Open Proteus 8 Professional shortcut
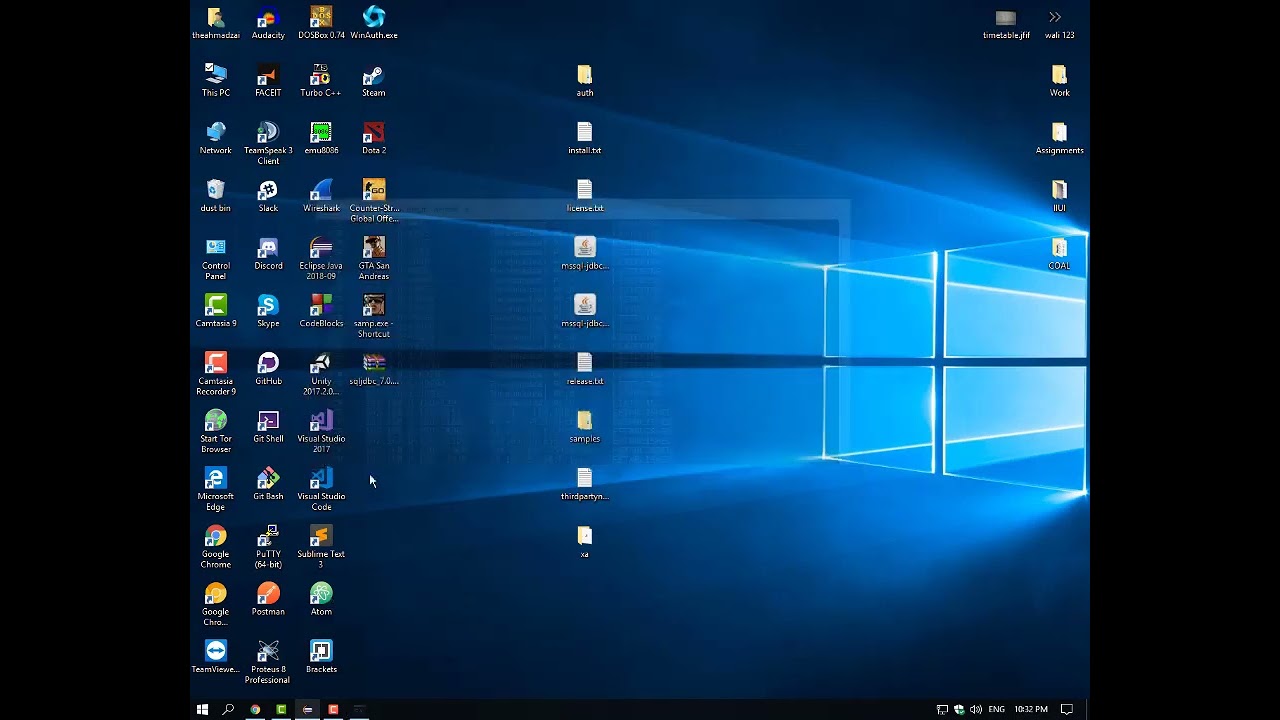 pyautogui.click(x=268, y=662)
